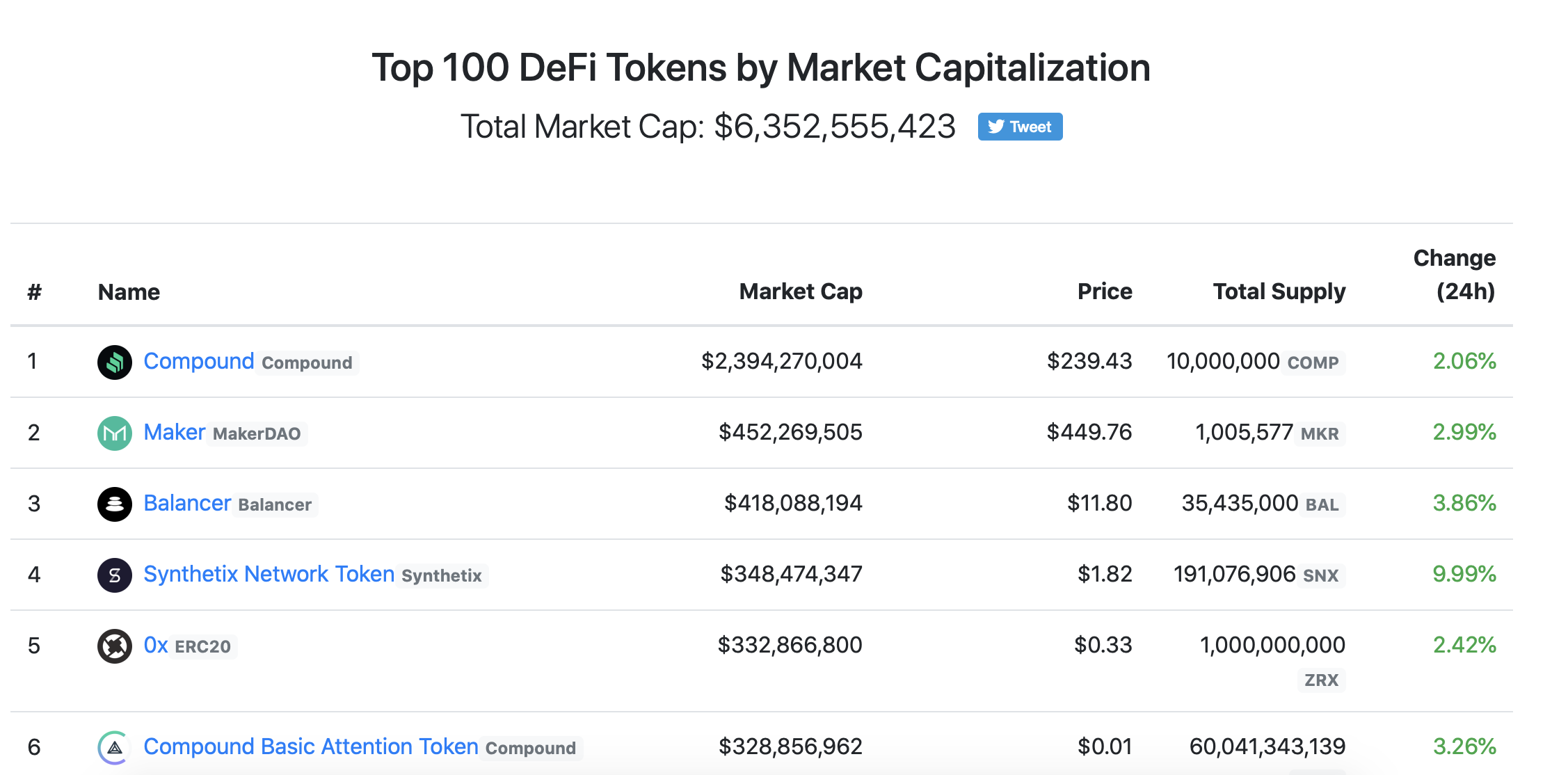This screenshot has width=1568, height=775.
Task: Click the Balancer black logo icon
Action: tap(115, 504)
